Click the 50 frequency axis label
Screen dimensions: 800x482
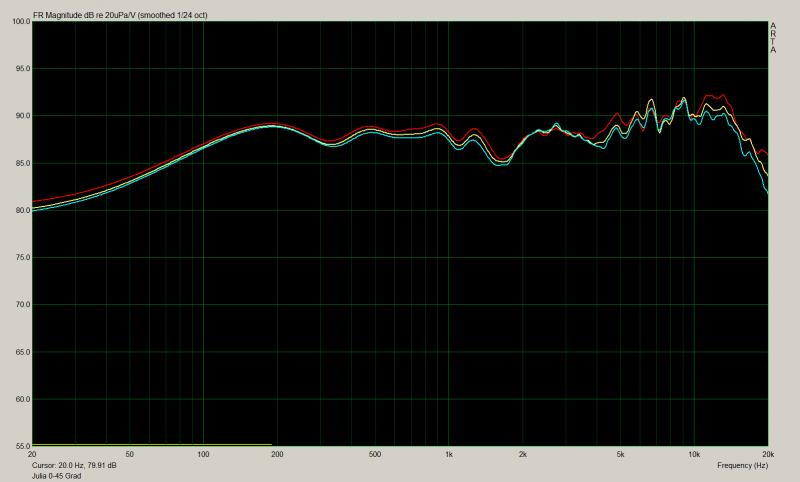coord(130,454)
